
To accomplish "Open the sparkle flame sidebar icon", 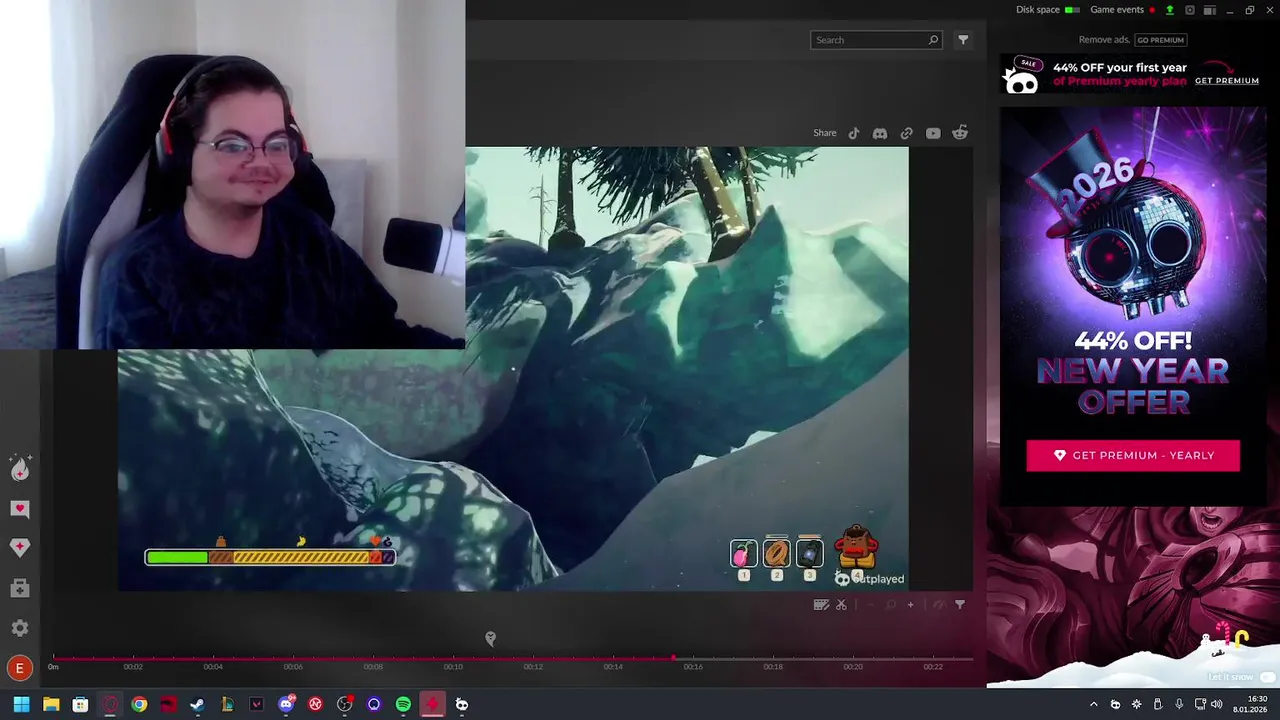I will [x=19, y=469].
